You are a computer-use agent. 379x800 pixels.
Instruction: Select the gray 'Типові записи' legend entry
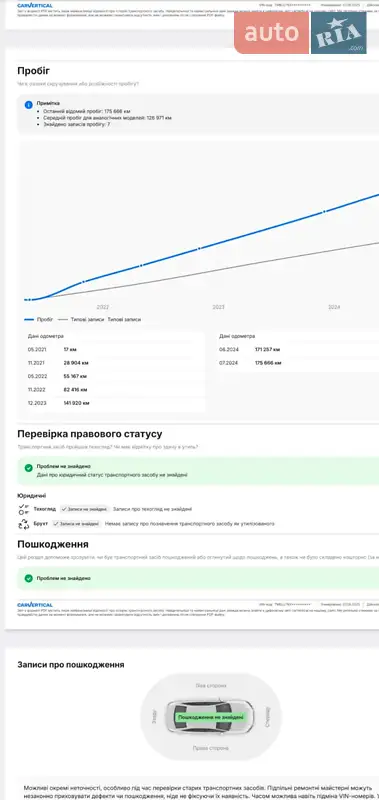tap(81, 319)
